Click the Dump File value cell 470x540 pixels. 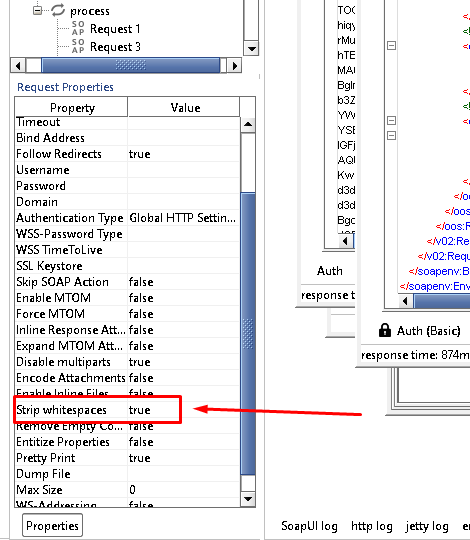tap(183, 474)
